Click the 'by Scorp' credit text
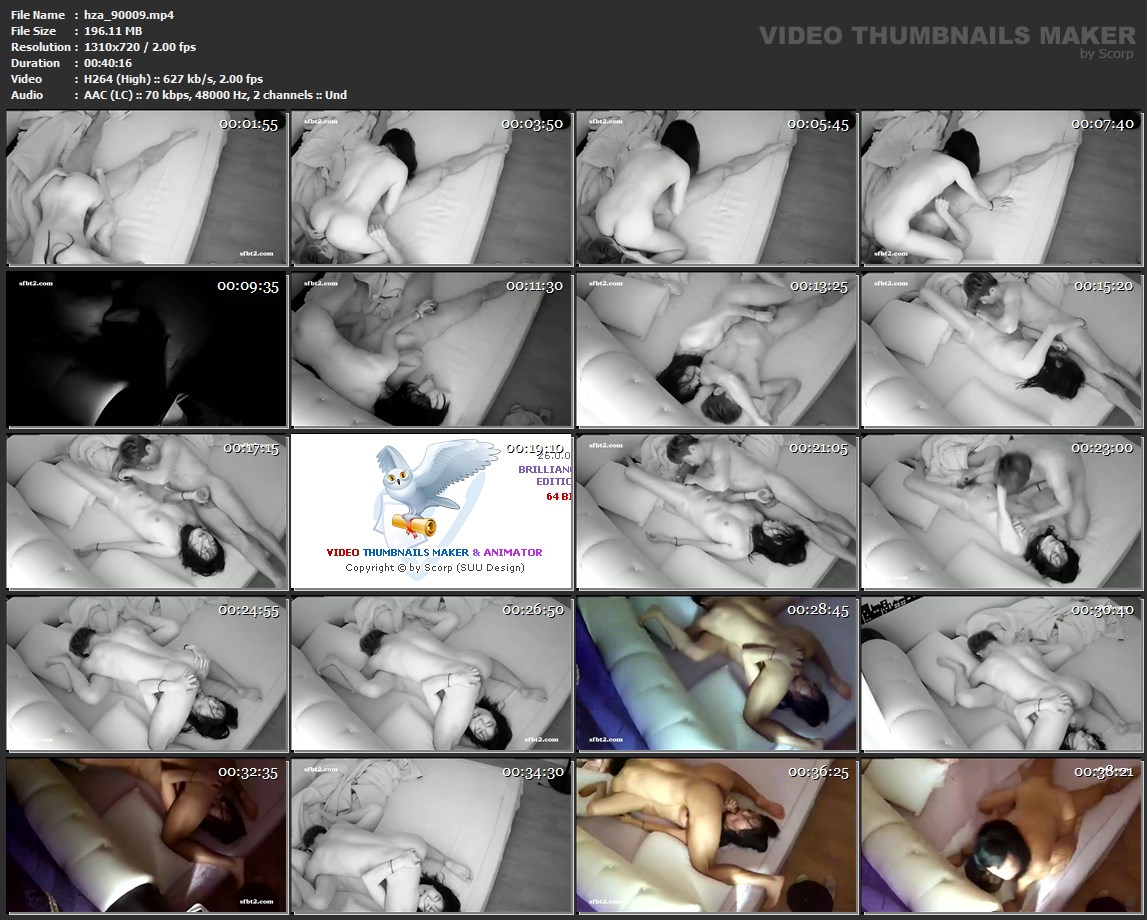Screen dimensions: 1147x920 pyautogui.click(x=1106, y=53)
